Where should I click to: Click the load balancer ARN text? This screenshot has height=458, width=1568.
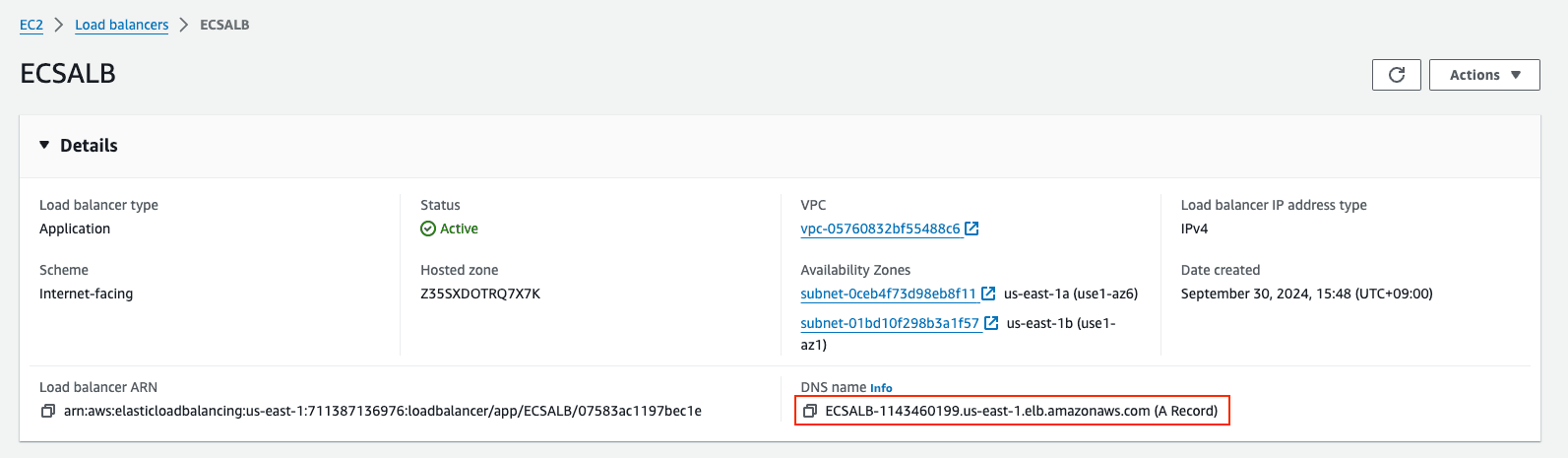pyautogui.click(x=383, y=411)
